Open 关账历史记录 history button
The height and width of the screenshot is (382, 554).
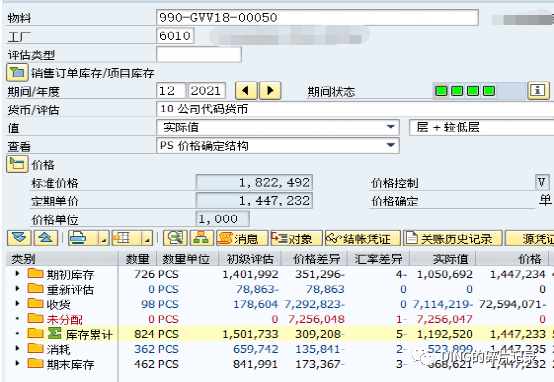pyautogui.click(x=453, y=238)
